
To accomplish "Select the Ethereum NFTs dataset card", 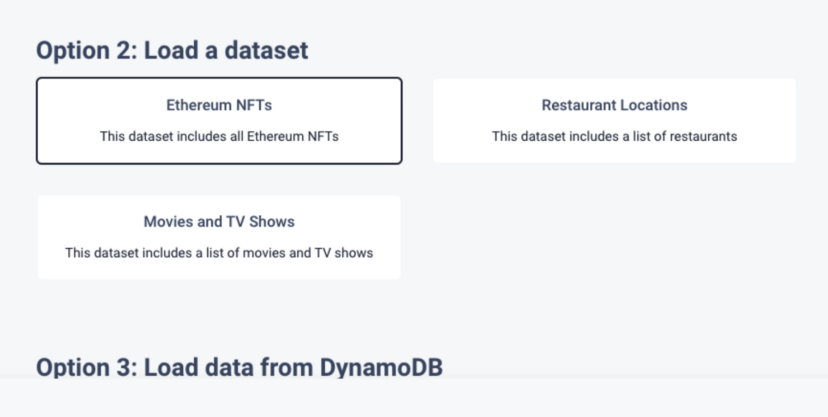I will click(219, 120).
